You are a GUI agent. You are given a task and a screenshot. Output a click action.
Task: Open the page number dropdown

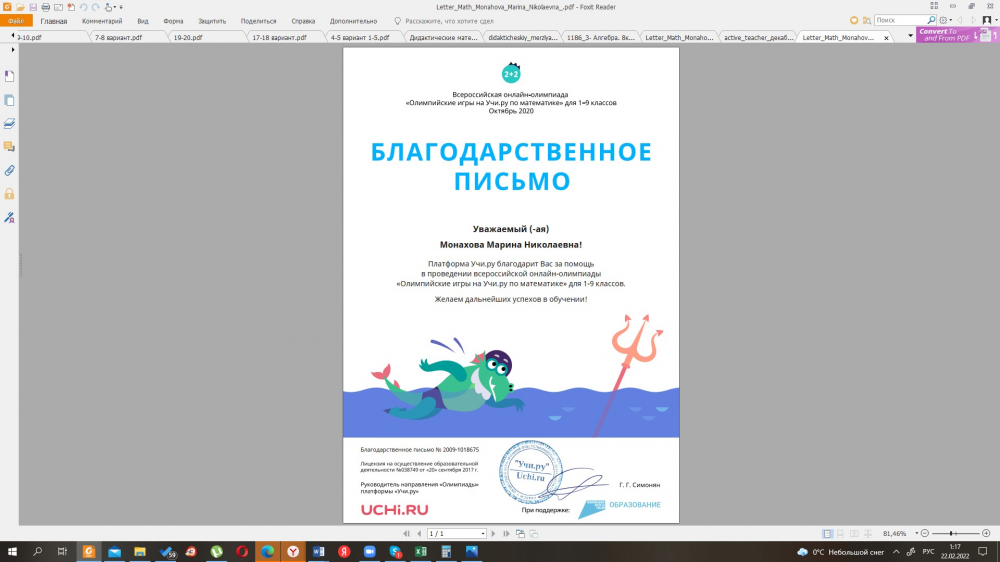coord(483,533)
